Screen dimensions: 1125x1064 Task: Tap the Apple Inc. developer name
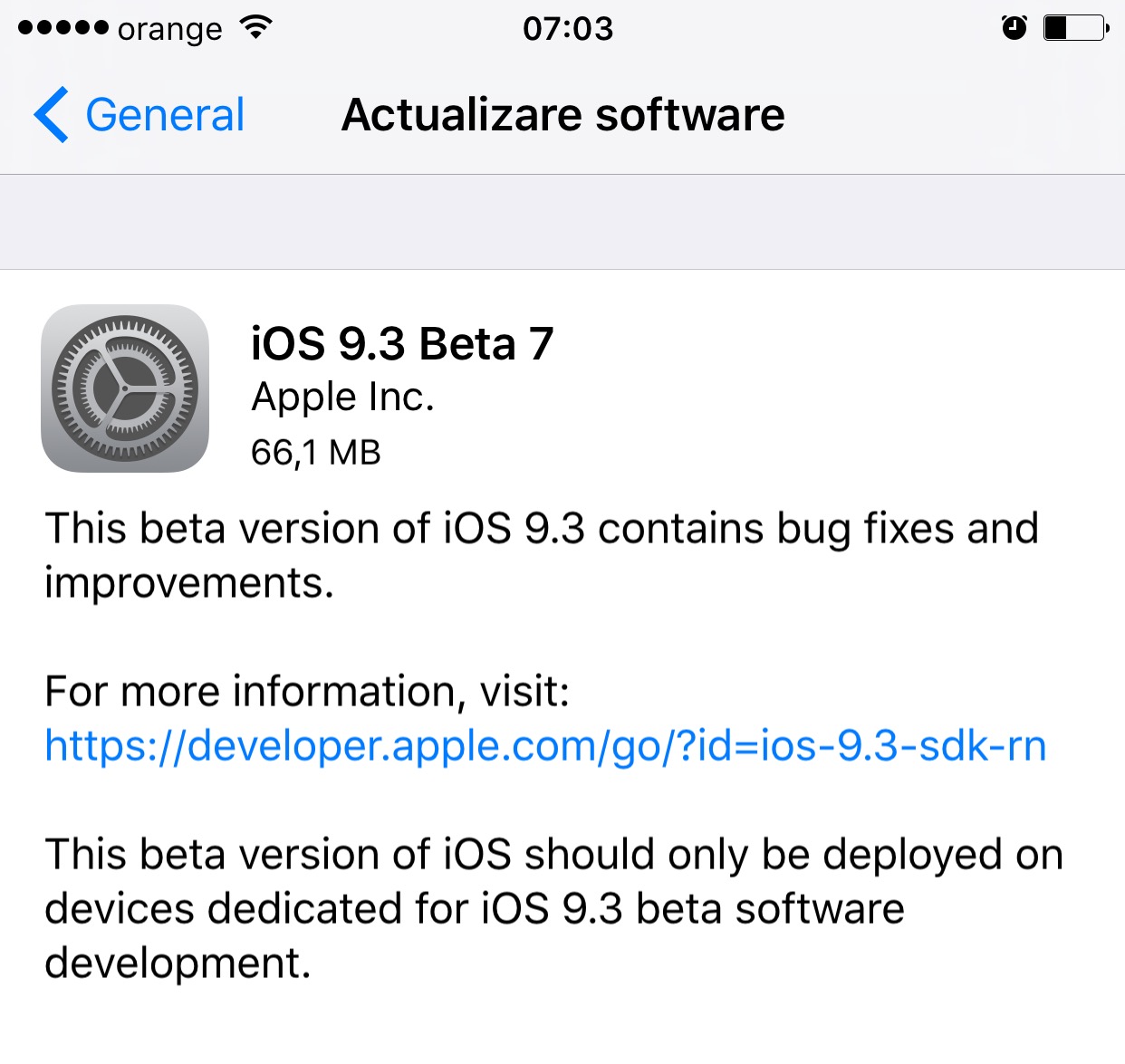[342, 398]
